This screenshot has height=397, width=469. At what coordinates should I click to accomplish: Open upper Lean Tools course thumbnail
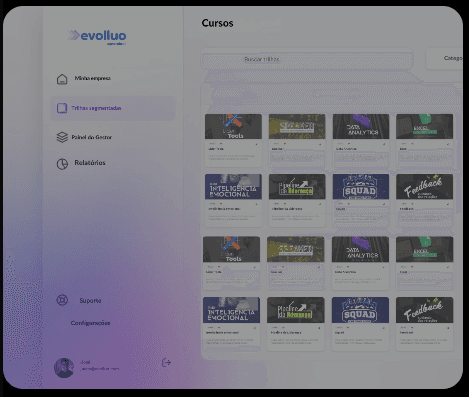pyautogui.click(x=233, y=126)
